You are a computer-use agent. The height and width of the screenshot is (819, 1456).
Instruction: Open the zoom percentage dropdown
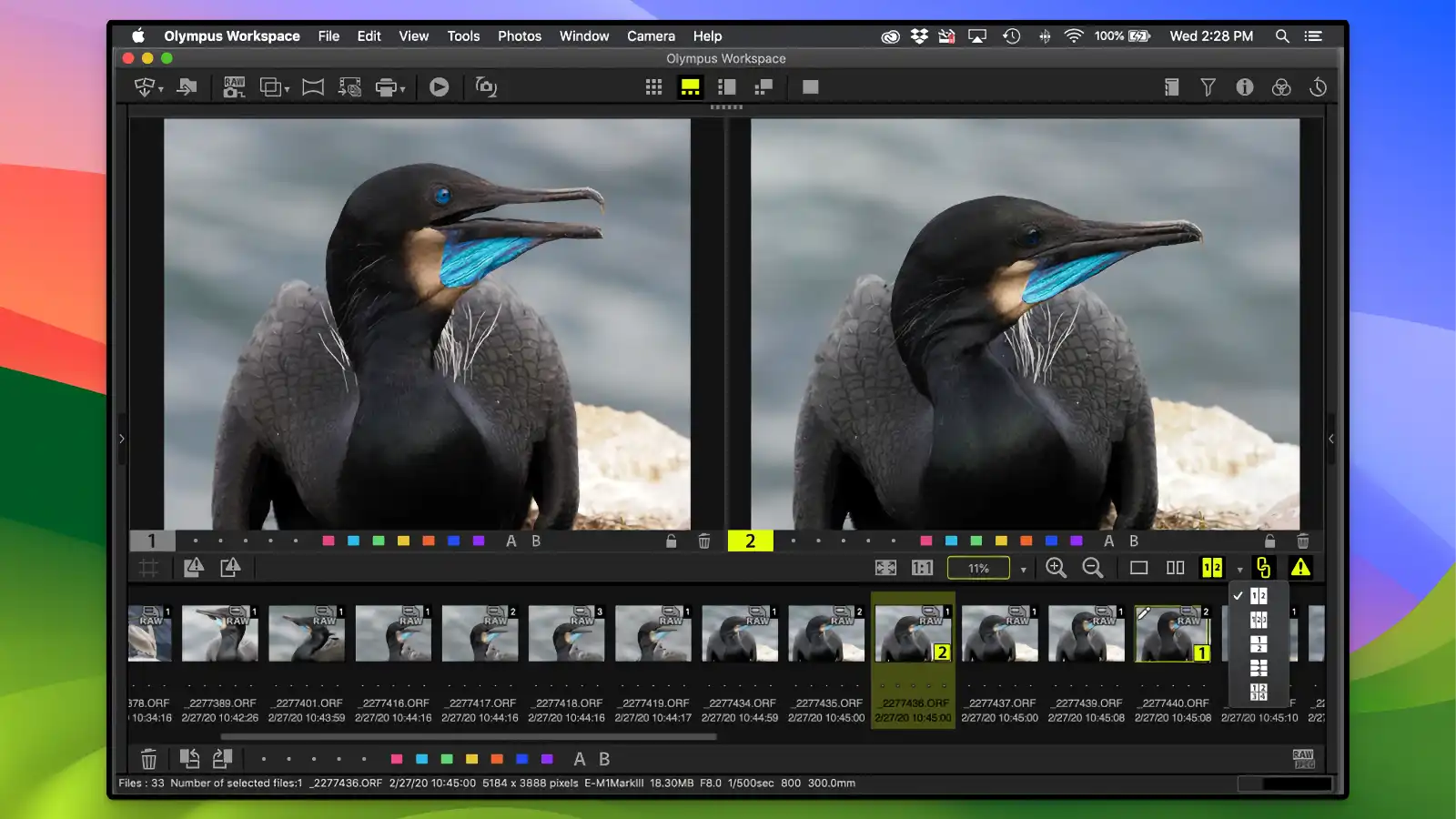click(1023, 568)
